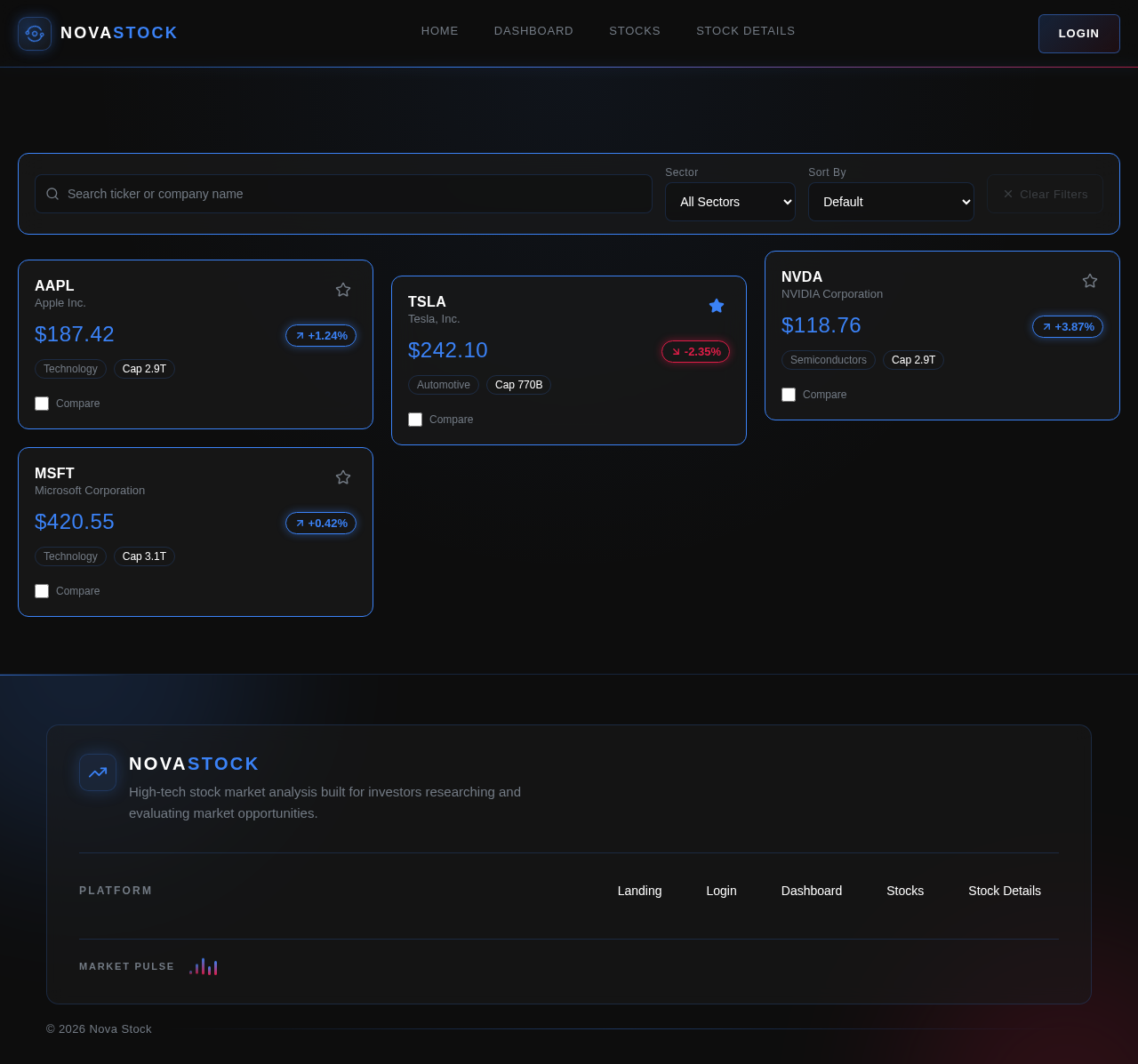Viewport: 1138px width, 1064px height.
Task: Click the $118.76 price on NVDA
Action: [x=821, y=325]
